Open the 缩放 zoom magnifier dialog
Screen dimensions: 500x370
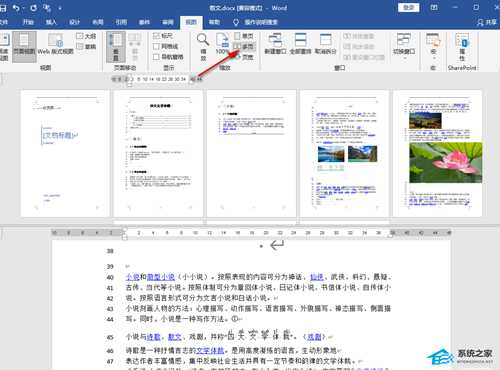(203, 47)
